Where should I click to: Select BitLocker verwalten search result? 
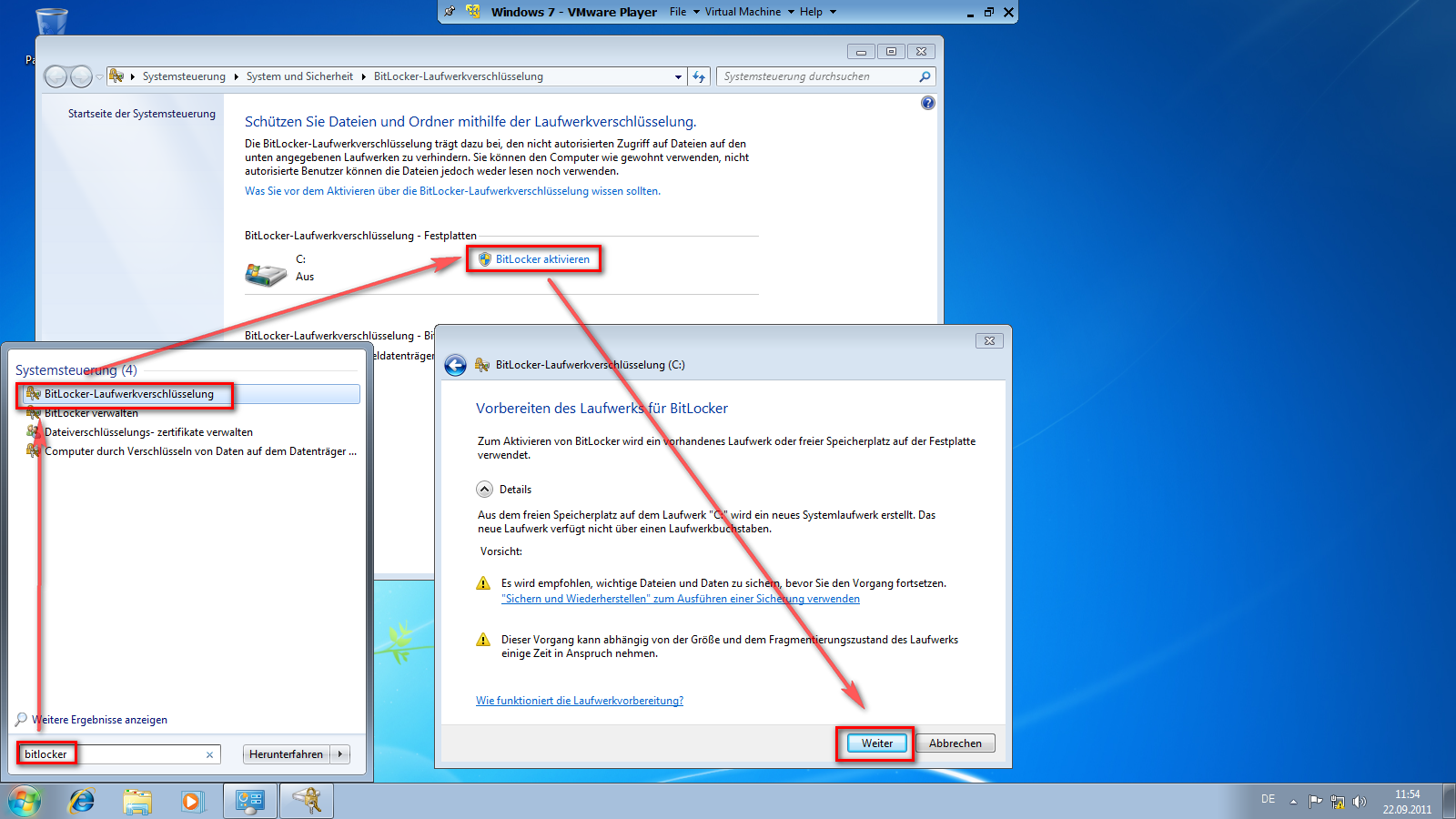point(91,413)
